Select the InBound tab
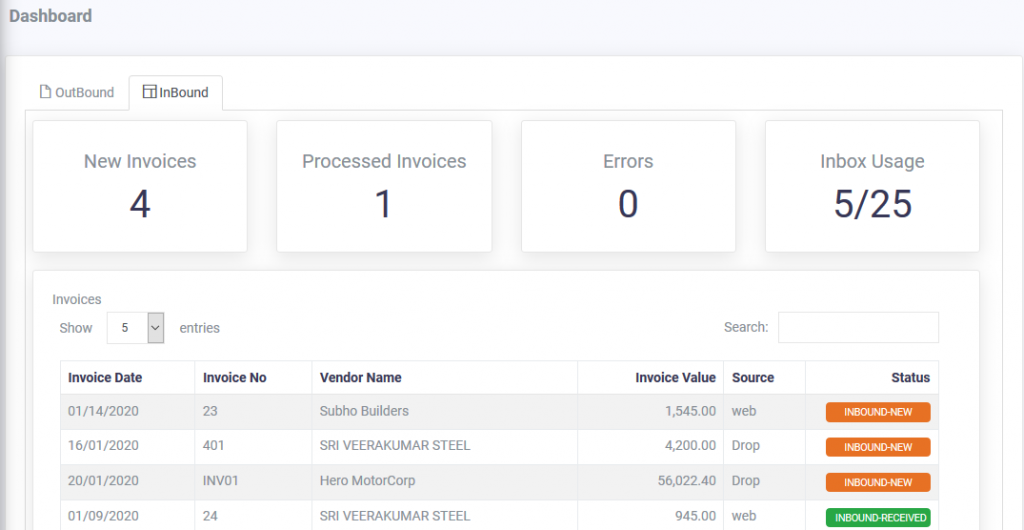1024x530 pixels. click(x=176, y=93)
